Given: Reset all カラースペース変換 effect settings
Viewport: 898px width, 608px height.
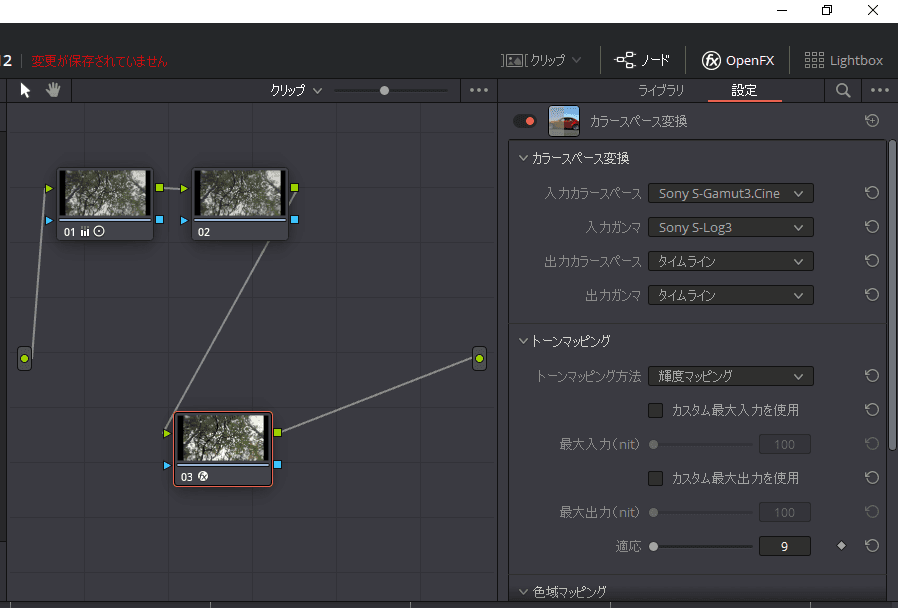Looking at the screenshot, I should [x=872, y=120].
